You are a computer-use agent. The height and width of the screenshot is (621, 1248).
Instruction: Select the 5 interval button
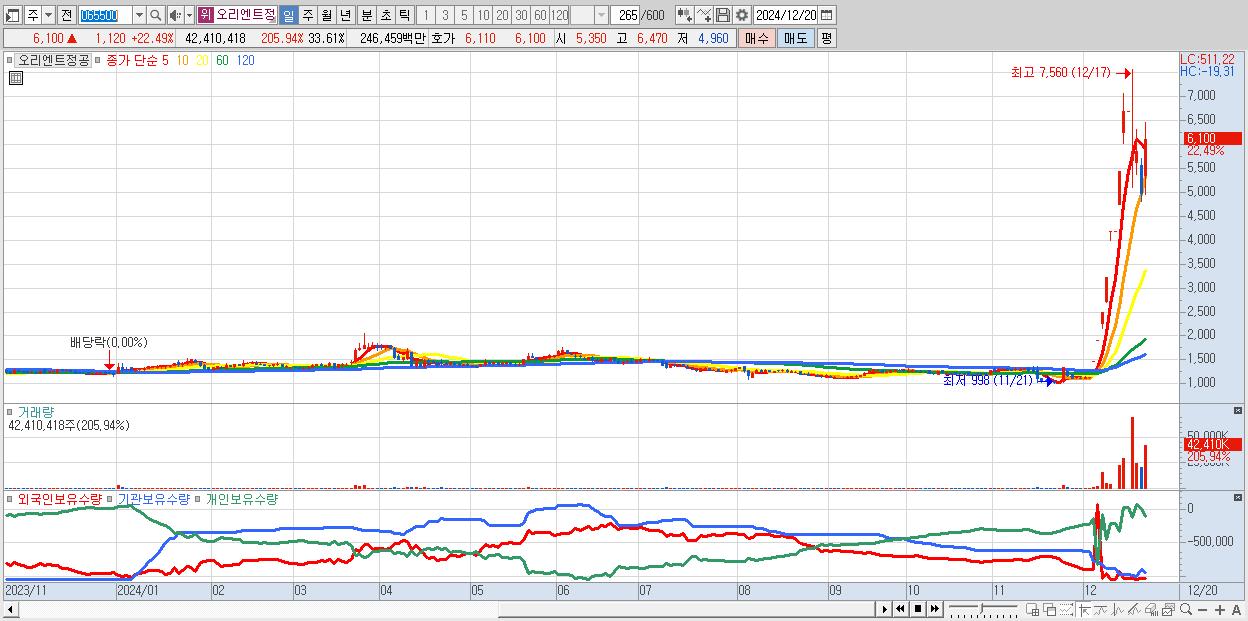(x=463, y=15)
